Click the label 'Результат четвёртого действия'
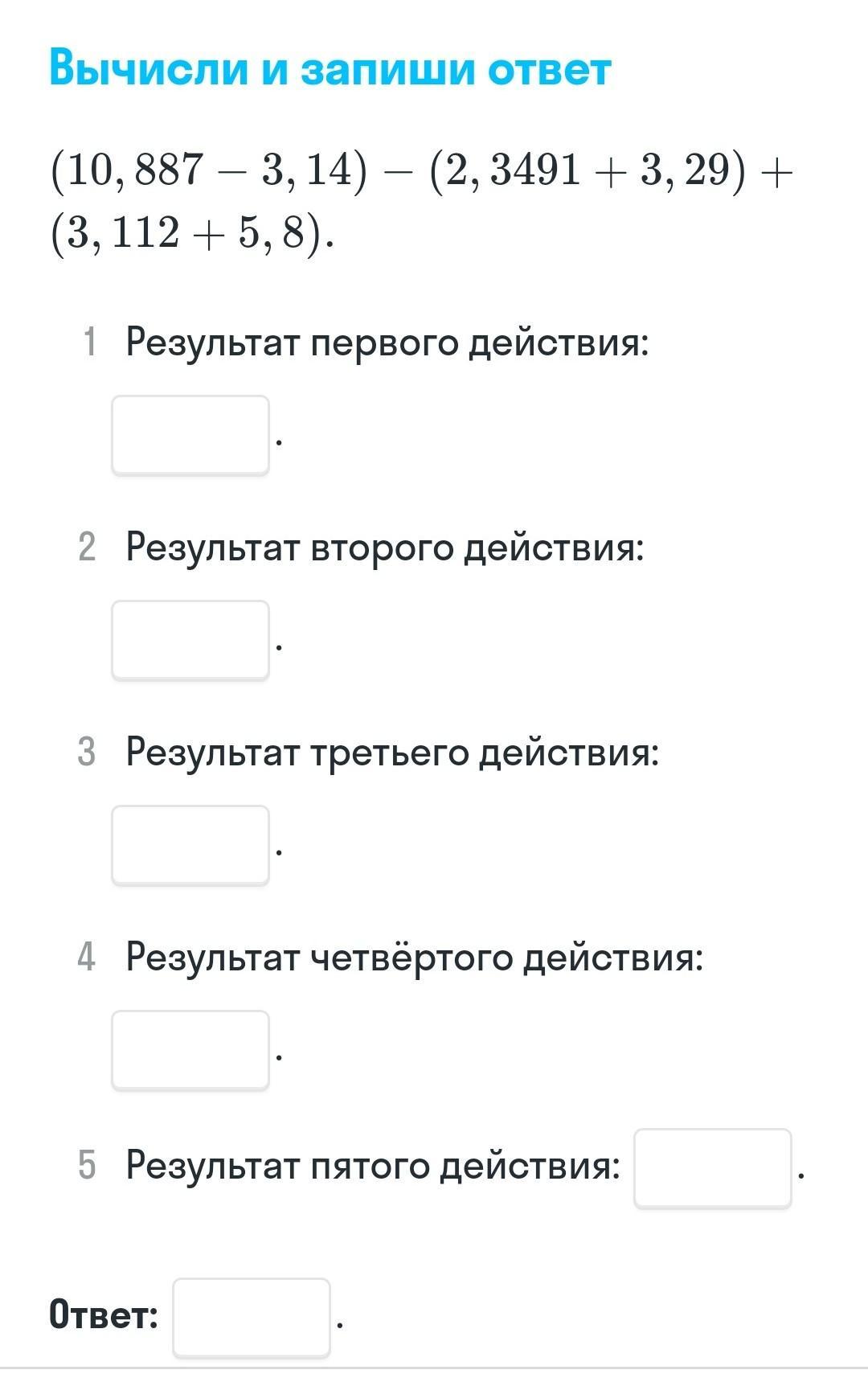868x1374 pixels. click(x=414, y=958)
